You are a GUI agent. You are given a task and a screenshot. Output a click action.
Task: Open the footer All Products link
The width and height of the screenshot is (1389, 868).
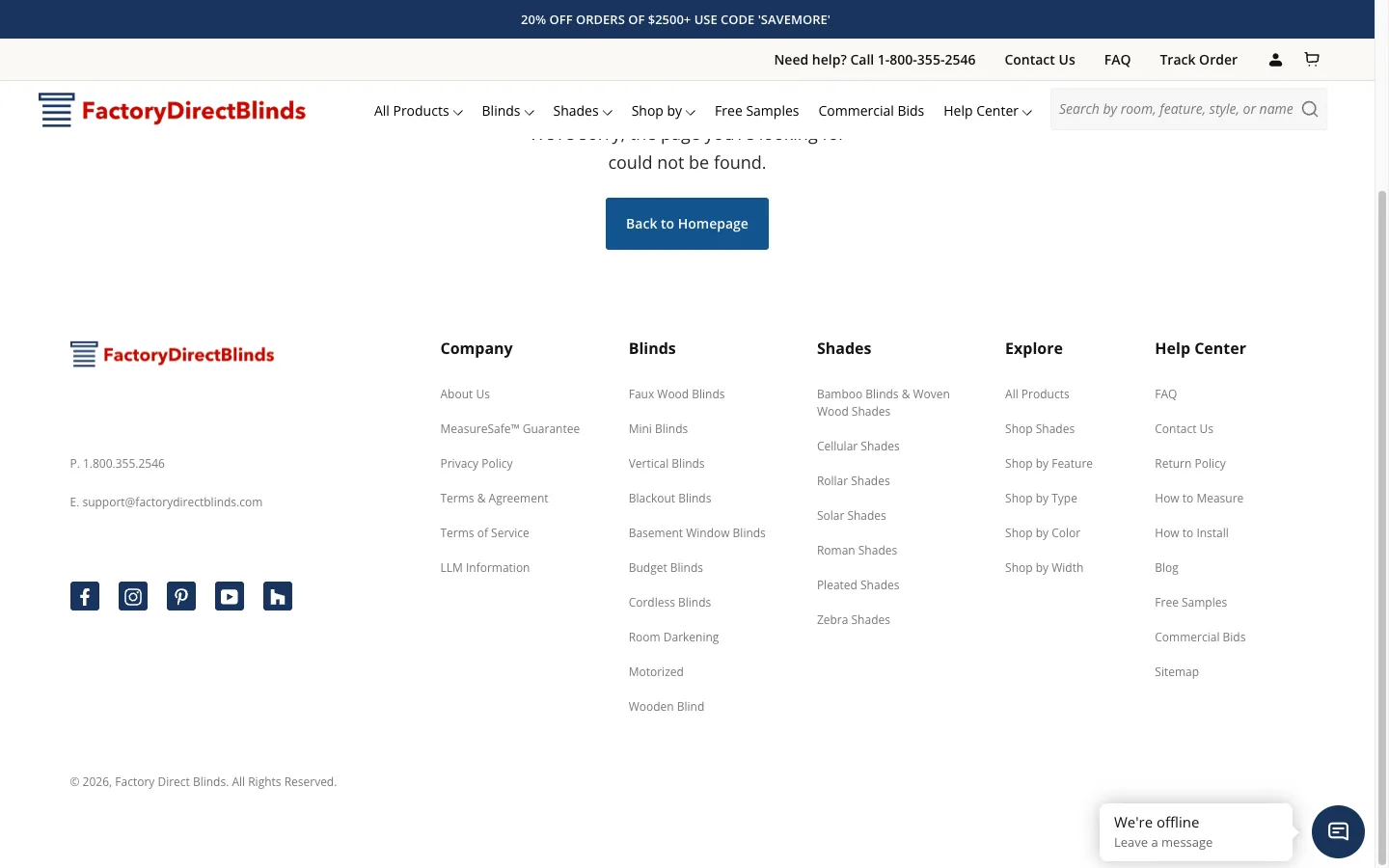click(x=1037, y=394)
